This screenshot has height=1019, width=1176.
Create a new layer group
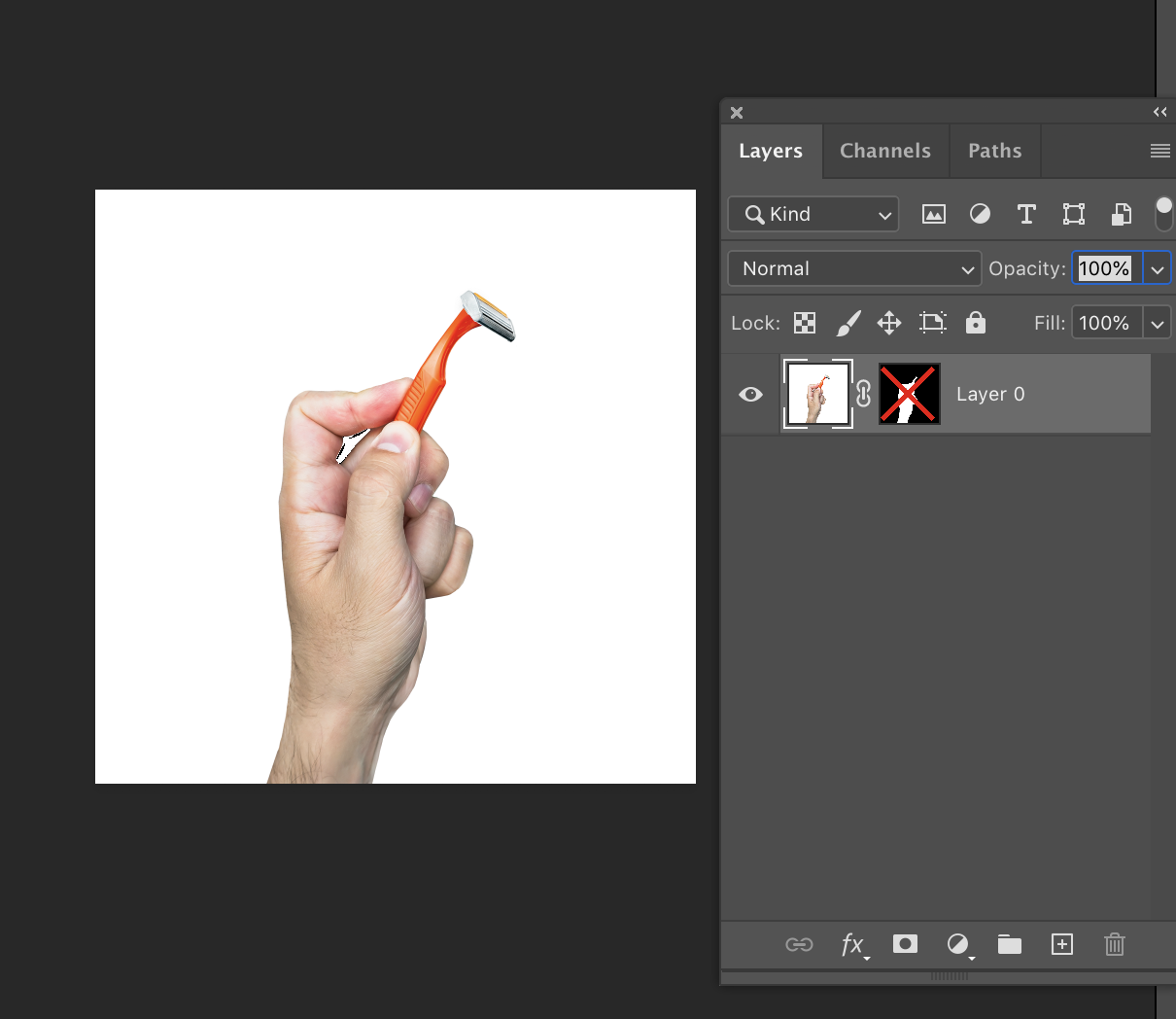click(1009, 944)
